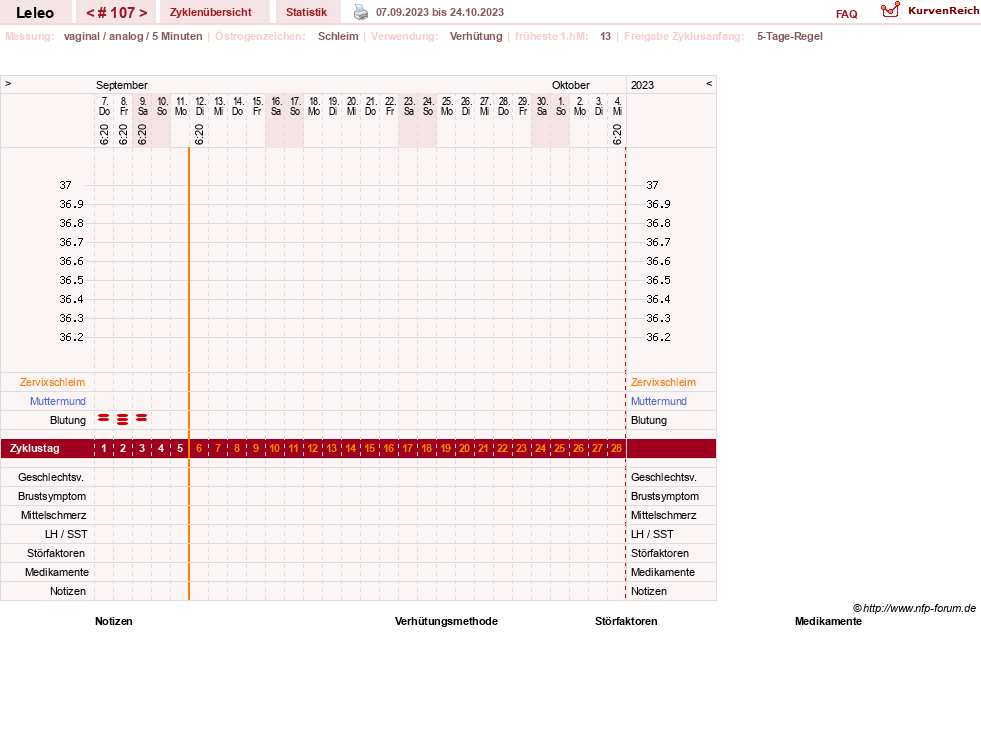Click left Zervixschleim row label

[53, 382]
